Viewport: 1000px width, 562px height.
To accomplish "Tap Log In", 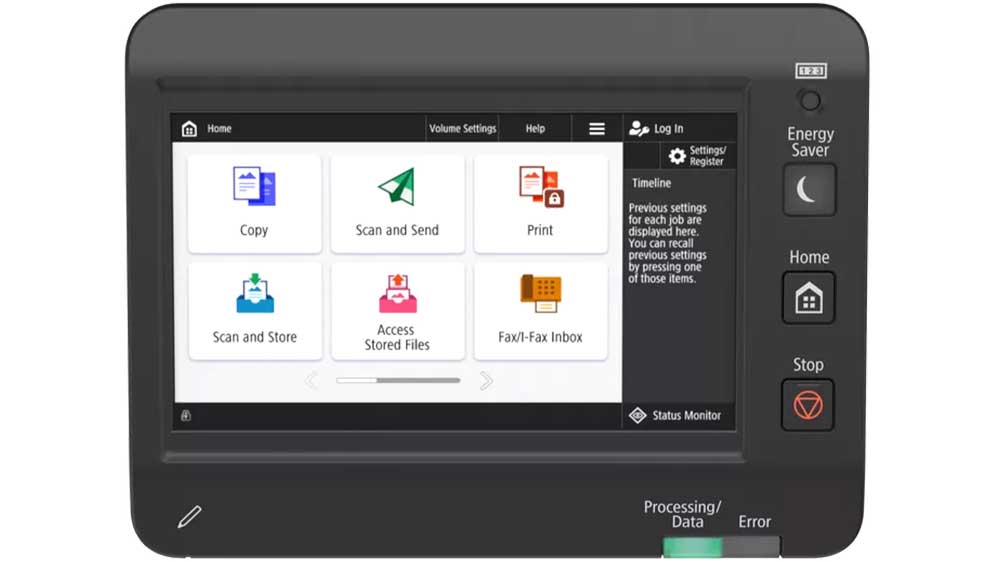I will [x=657, y=129].
